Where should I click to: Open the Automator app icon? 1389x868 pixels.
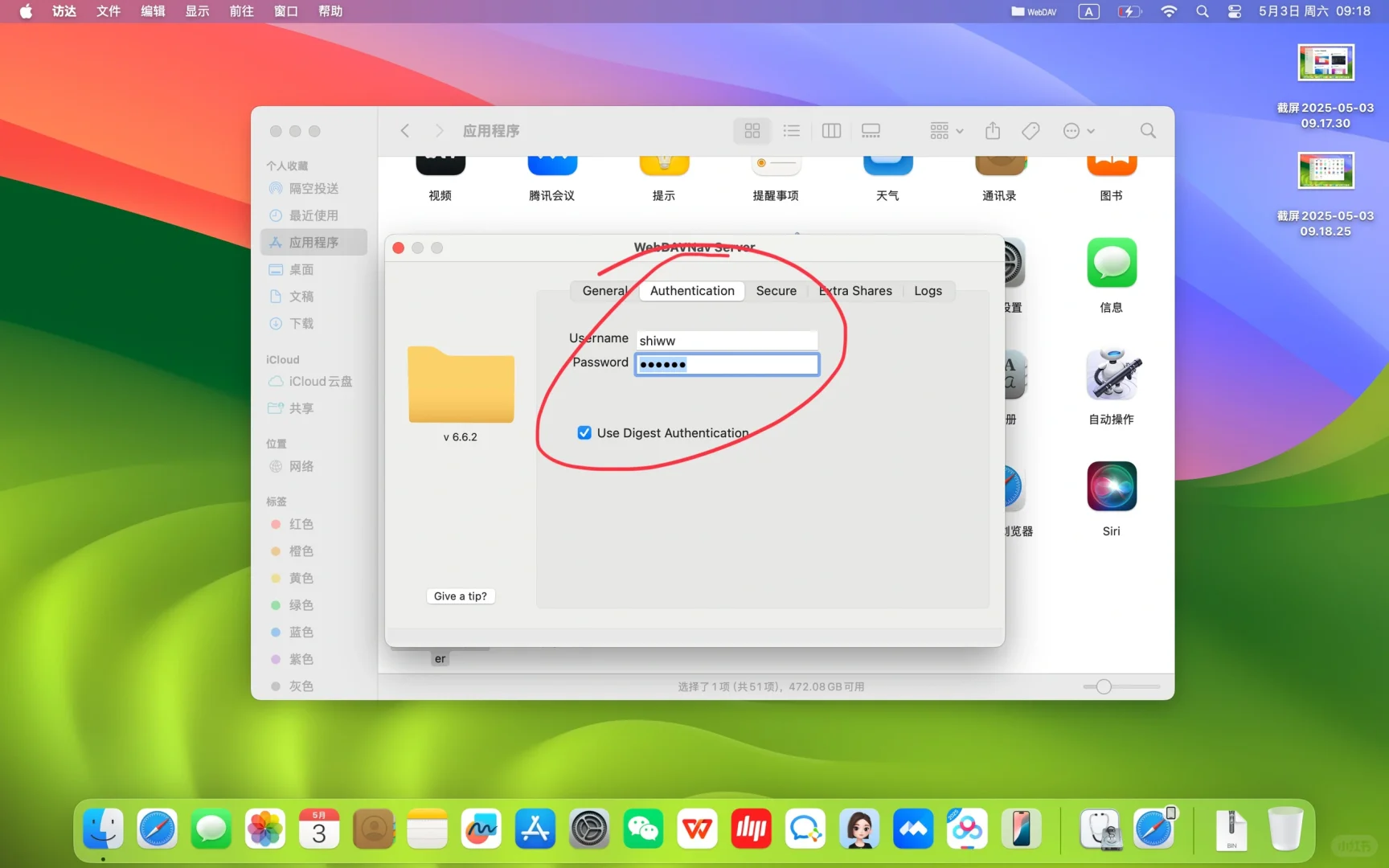pyautogui.click(x=1111, y=375)
